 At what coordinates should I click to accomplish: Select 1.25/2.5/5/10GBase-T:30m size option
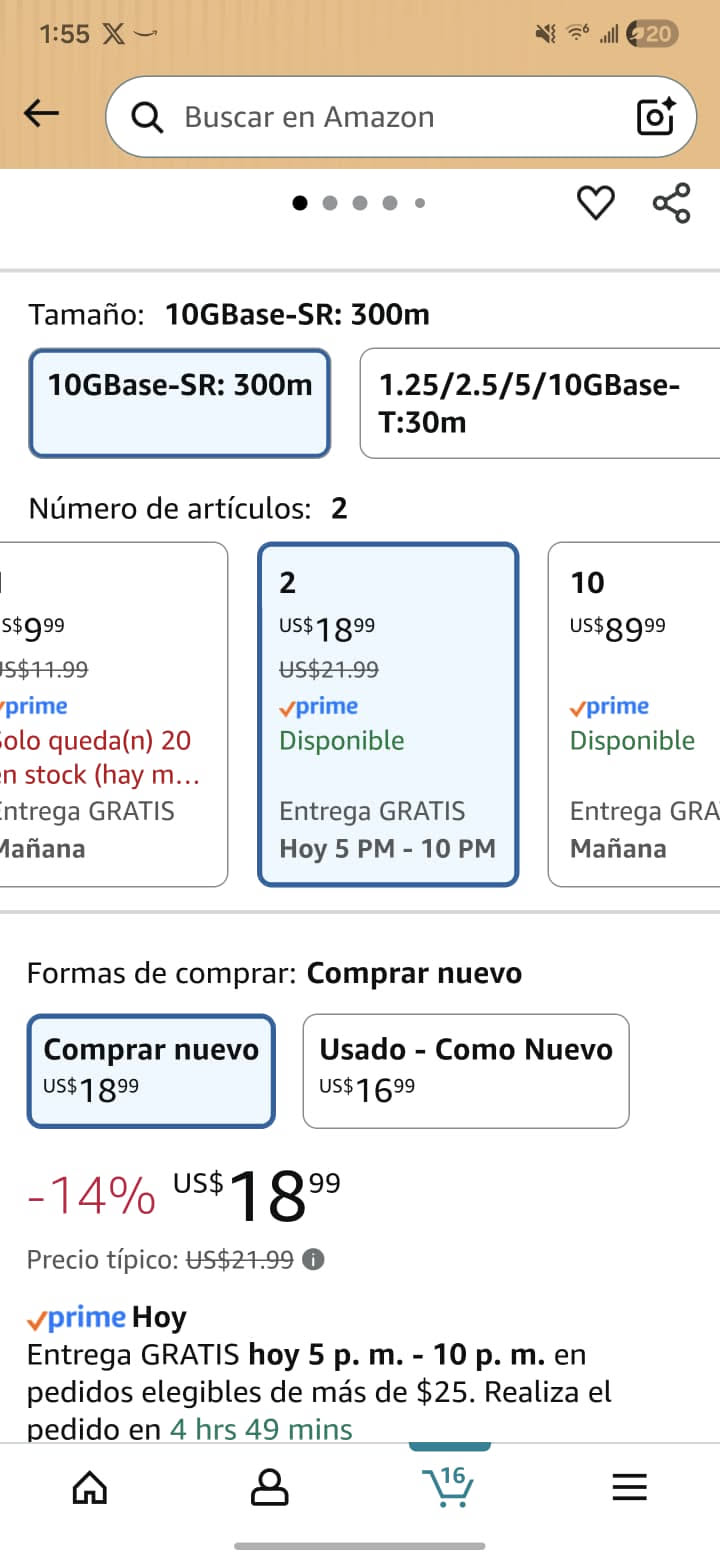pyautogui.click(x=540, y=403)
